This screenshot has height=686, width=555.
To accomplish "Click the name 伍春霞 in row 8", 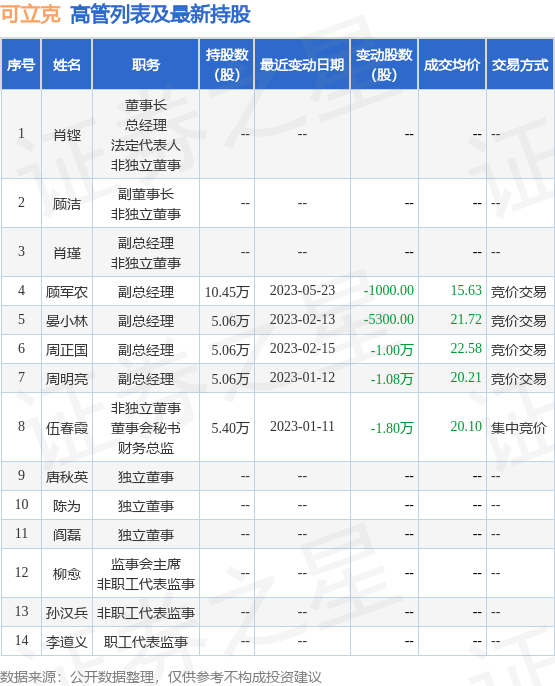I will click(67, 427).
